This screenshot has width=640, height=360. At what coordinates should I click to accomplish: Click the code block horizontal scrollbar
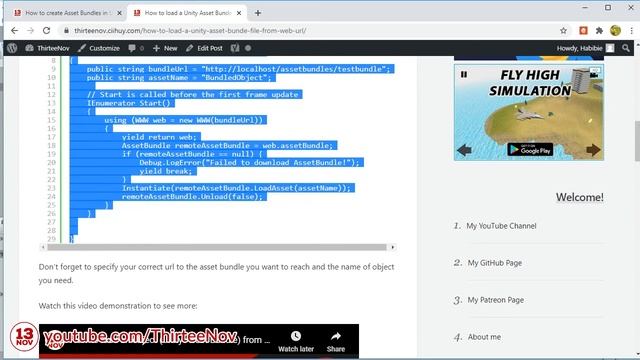[x=217, y=247]
